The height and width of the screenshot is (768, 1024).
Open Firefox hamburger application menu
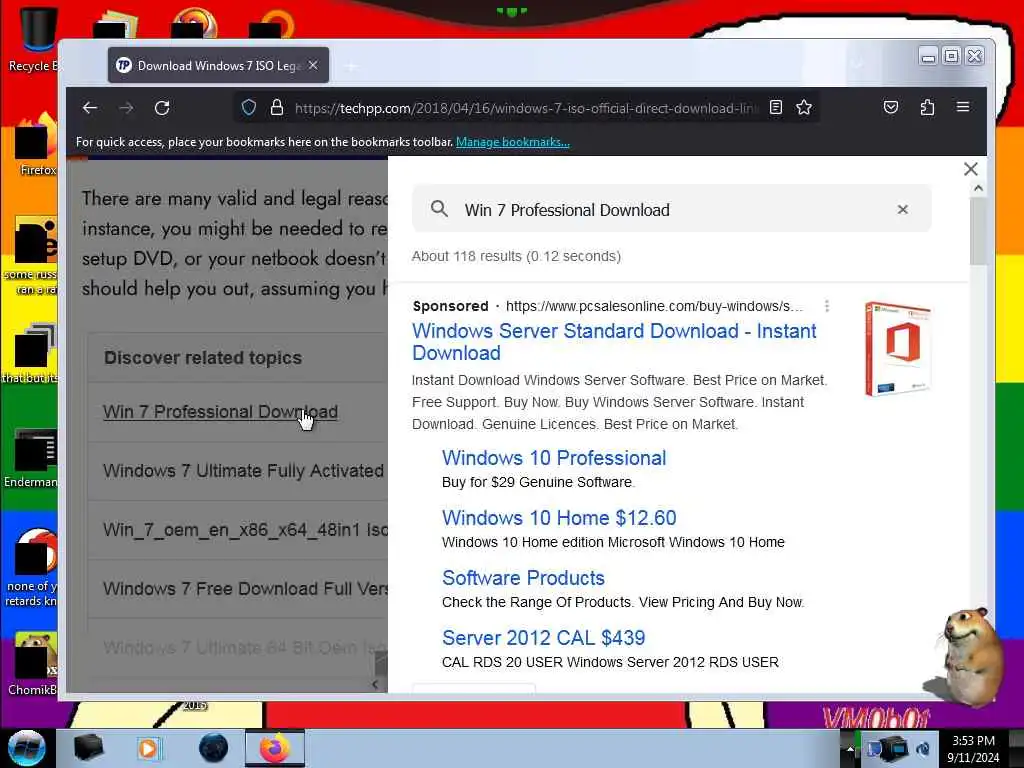(963, 107)
